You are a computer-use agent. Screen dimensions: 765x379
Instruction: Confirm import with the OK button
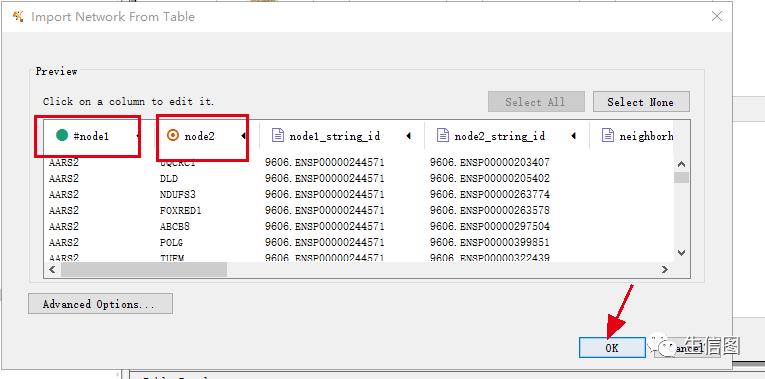612,347
